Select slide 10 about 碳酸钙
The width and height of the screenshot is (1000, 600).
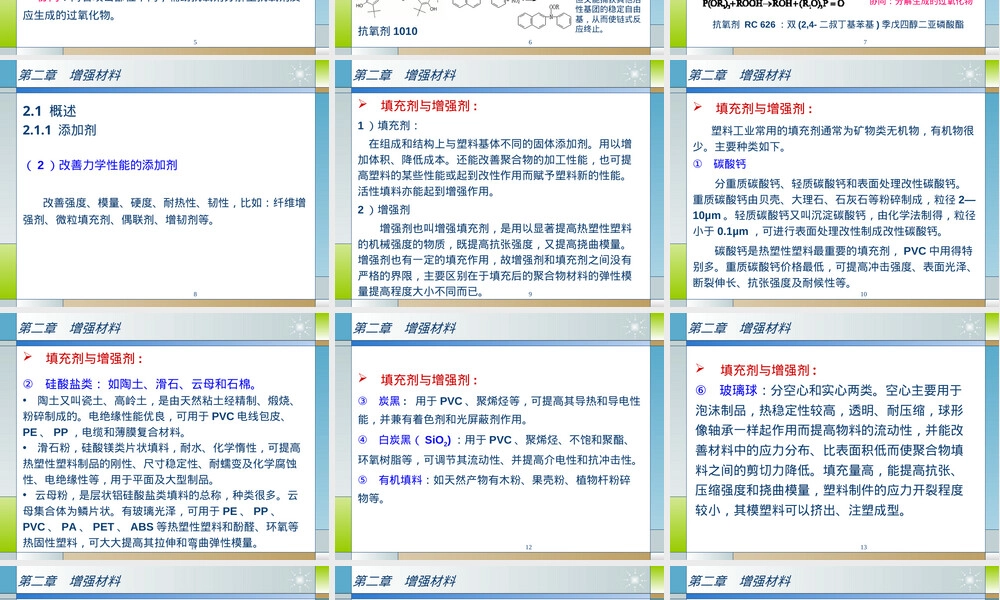pos(835,183)
